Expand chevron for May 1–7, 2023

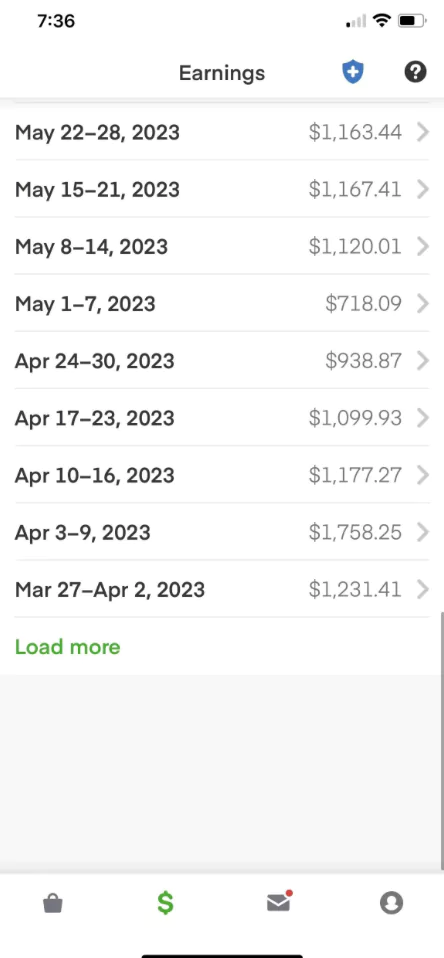(x=423, y=304)
